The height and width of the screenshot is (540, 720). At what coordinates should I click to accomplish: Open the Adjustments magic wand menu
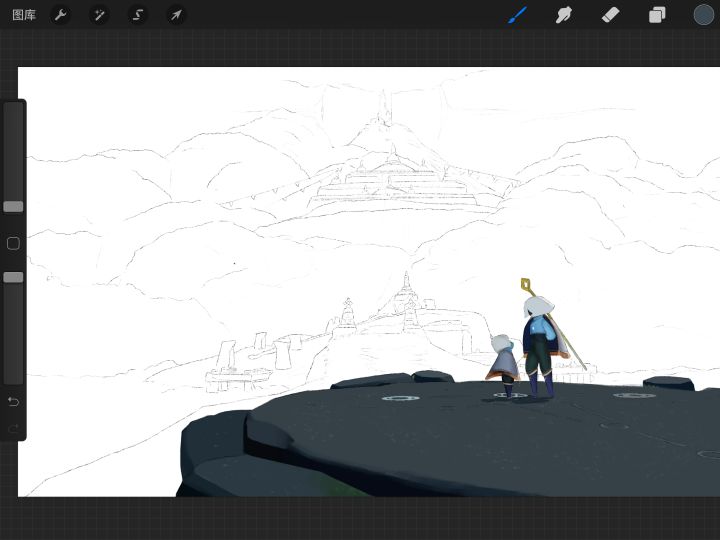click(99, 15)
